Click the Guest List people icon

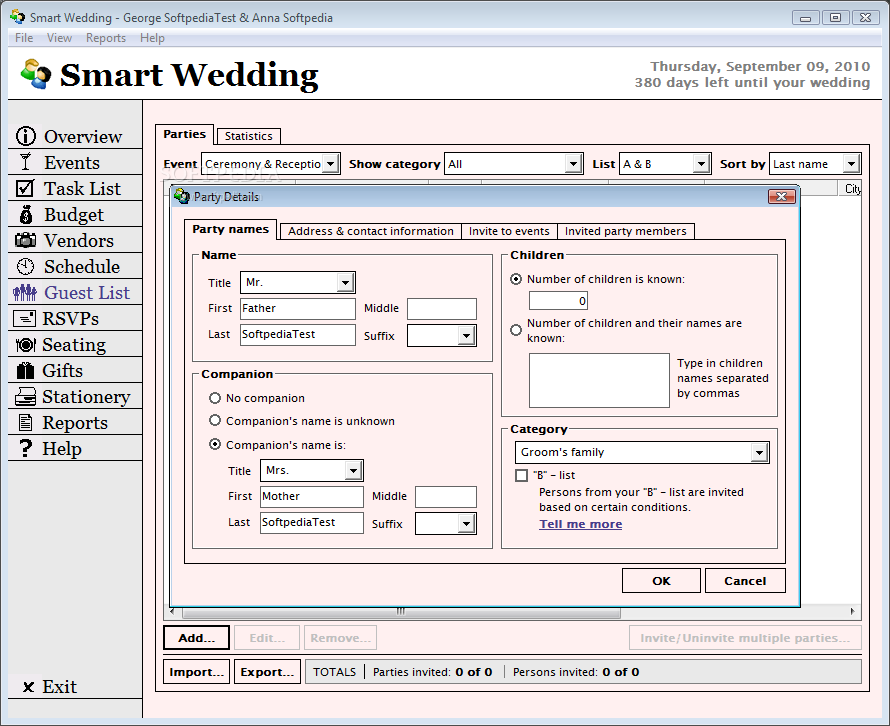click(25, 292)
